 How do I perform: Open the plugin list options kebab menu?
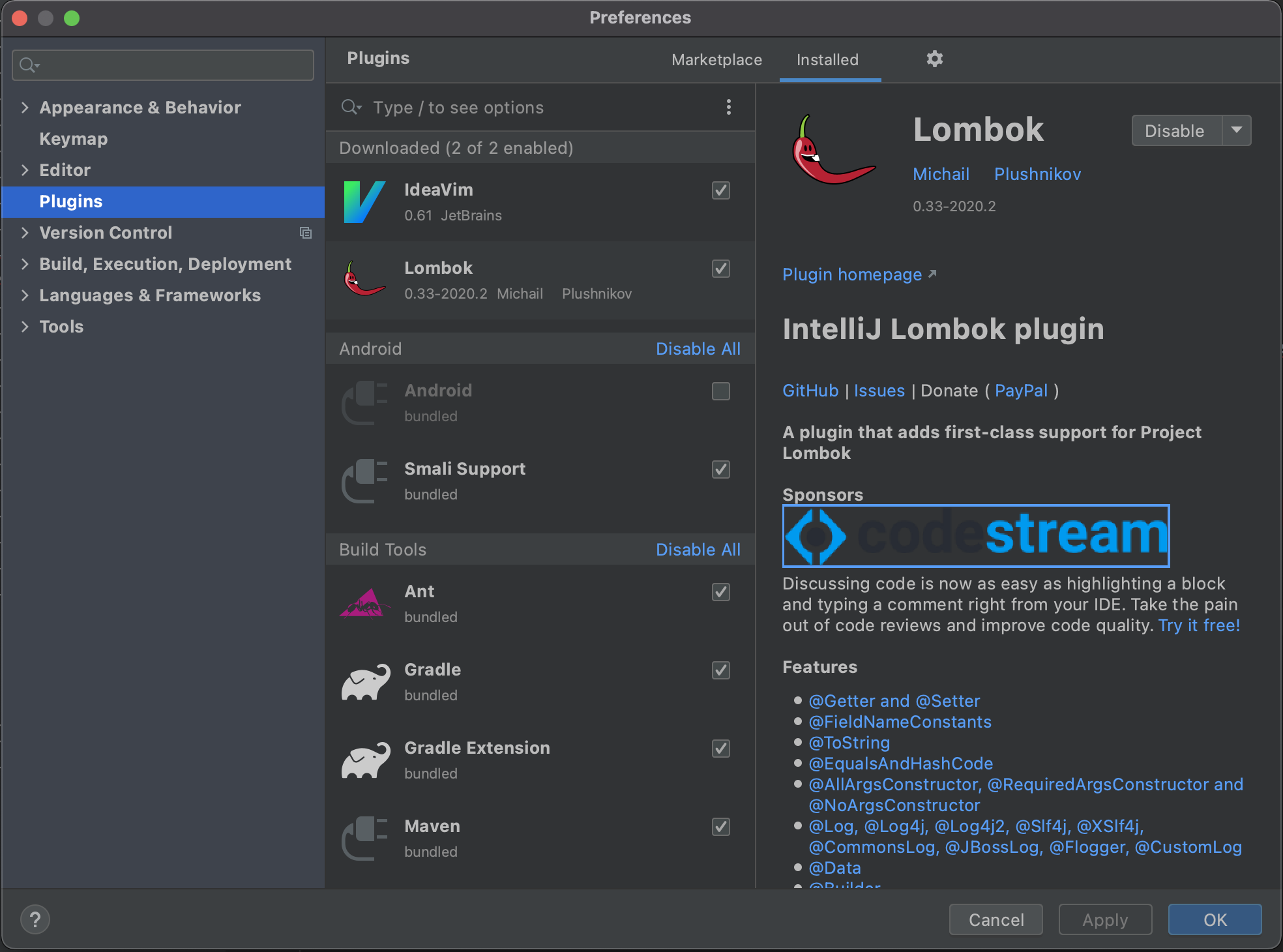tap(728, 107)
